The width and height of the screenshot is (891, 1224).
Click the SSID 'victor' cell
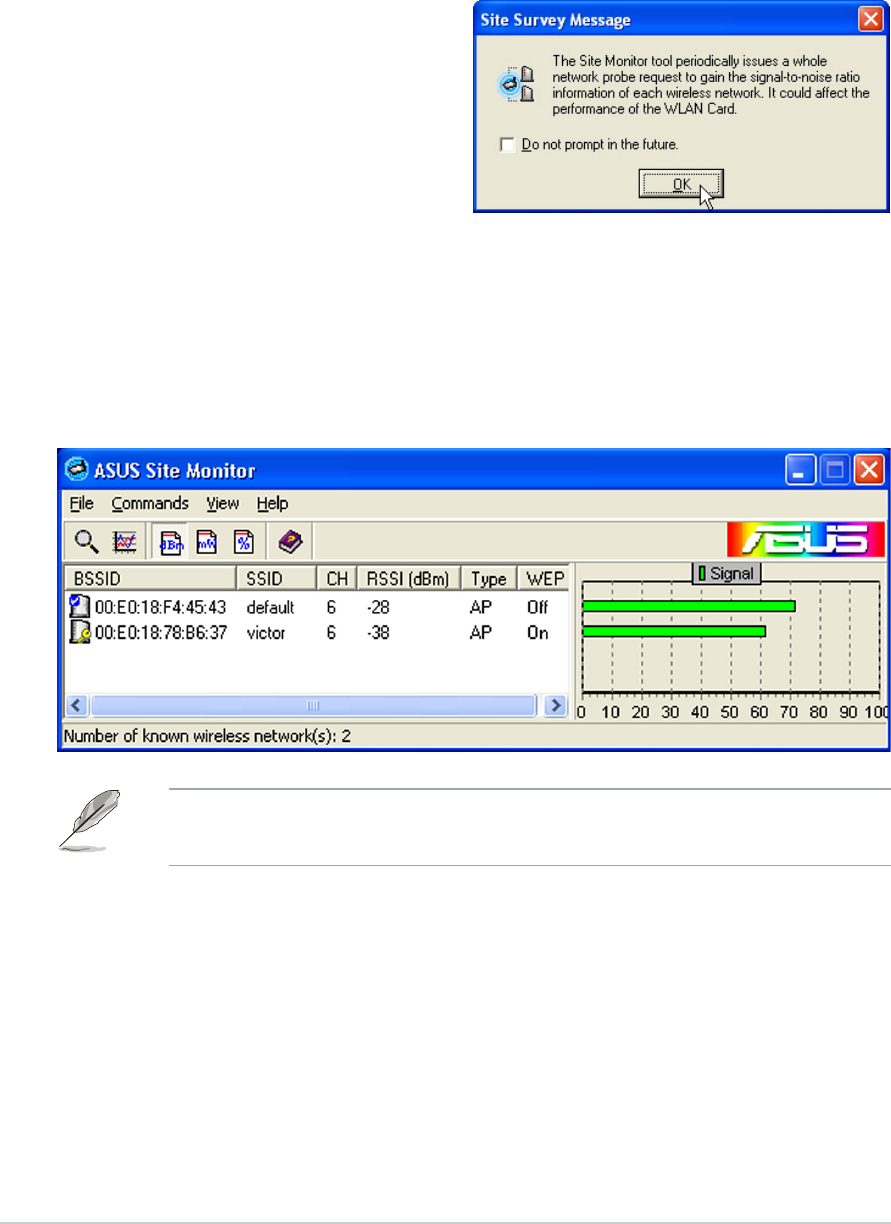[266, 633]
